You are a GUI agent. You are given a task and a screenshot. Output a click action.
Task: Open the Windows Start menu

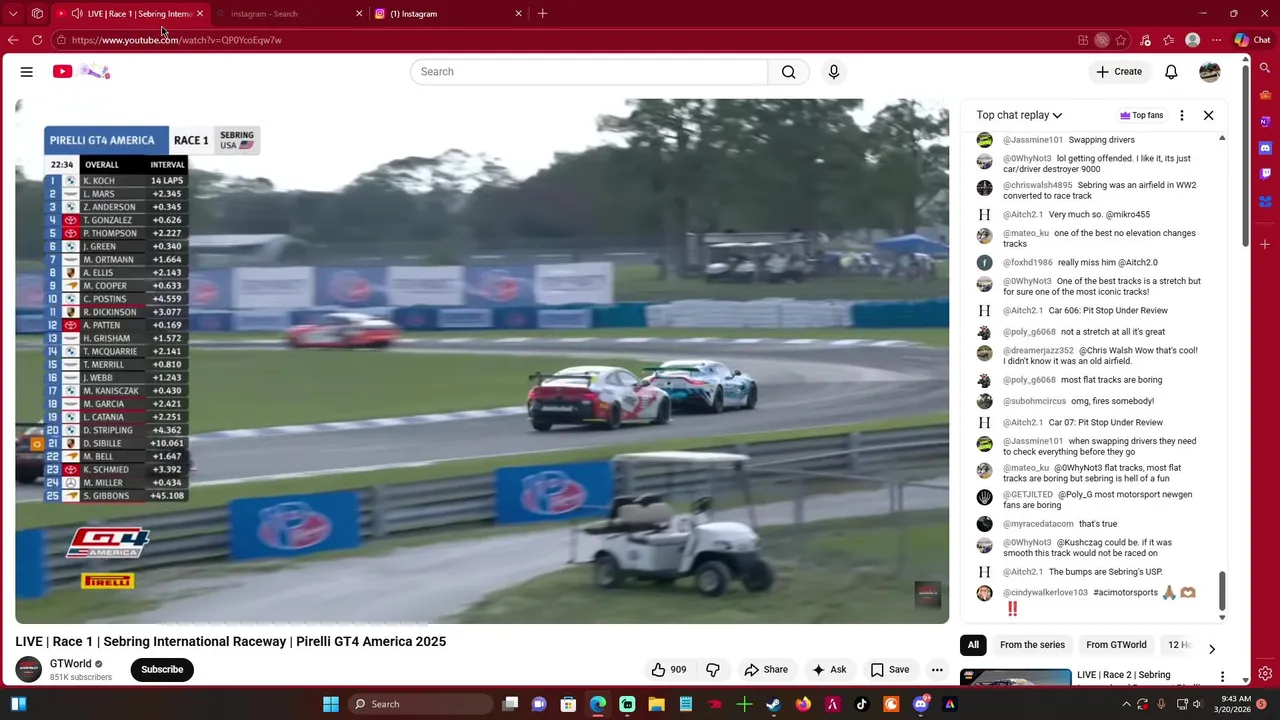coord(331,704)
